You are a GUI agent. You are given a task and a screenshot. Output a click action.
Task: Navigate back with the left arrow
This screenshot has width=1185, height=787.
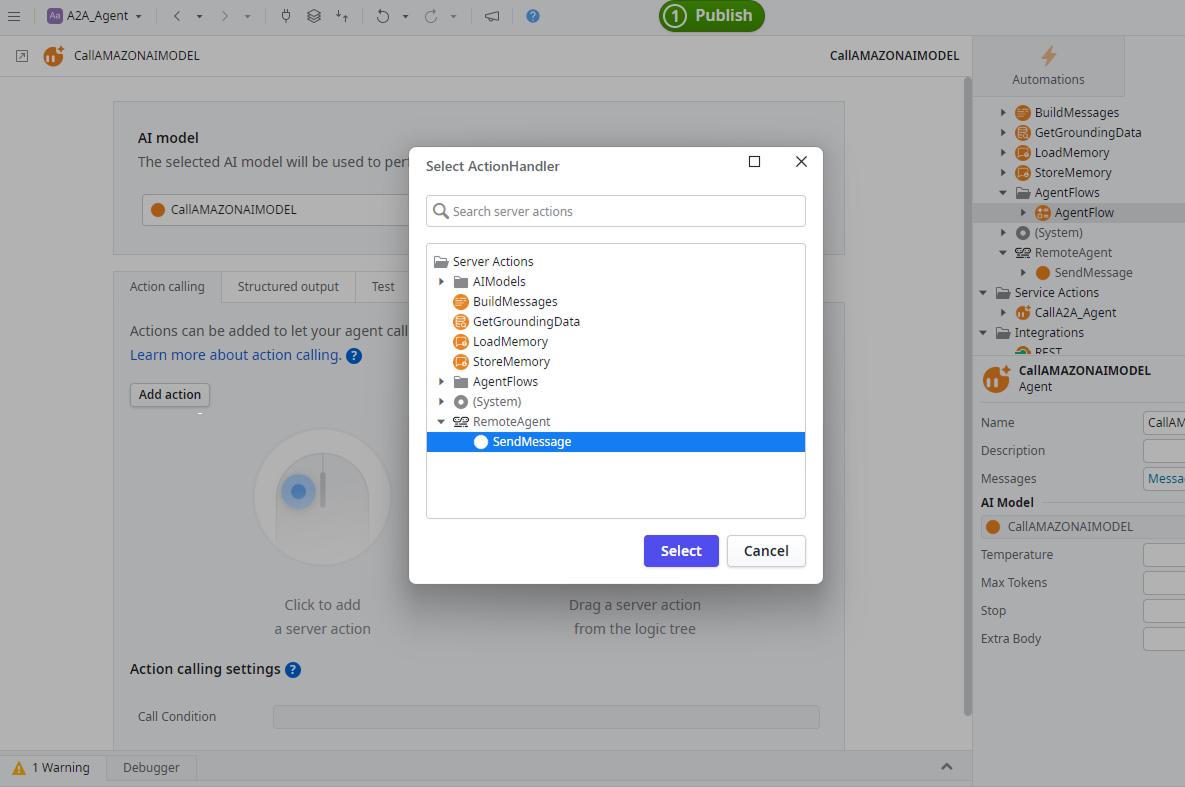click(177, 16)
